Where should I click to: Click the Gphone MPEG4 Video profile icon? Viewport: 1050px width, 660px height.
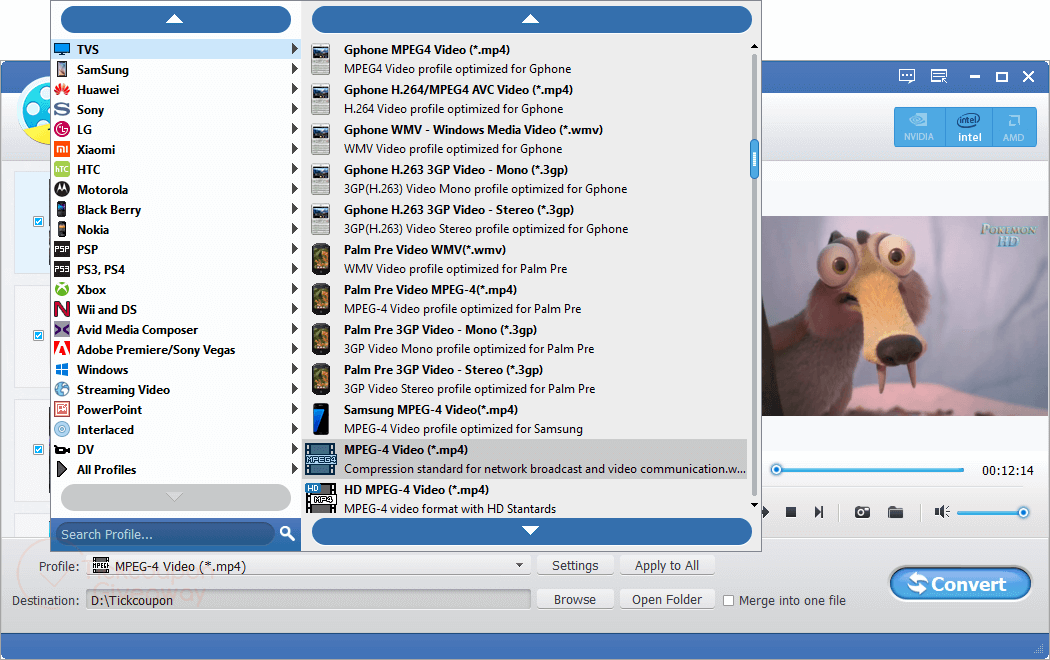(321, 59)
